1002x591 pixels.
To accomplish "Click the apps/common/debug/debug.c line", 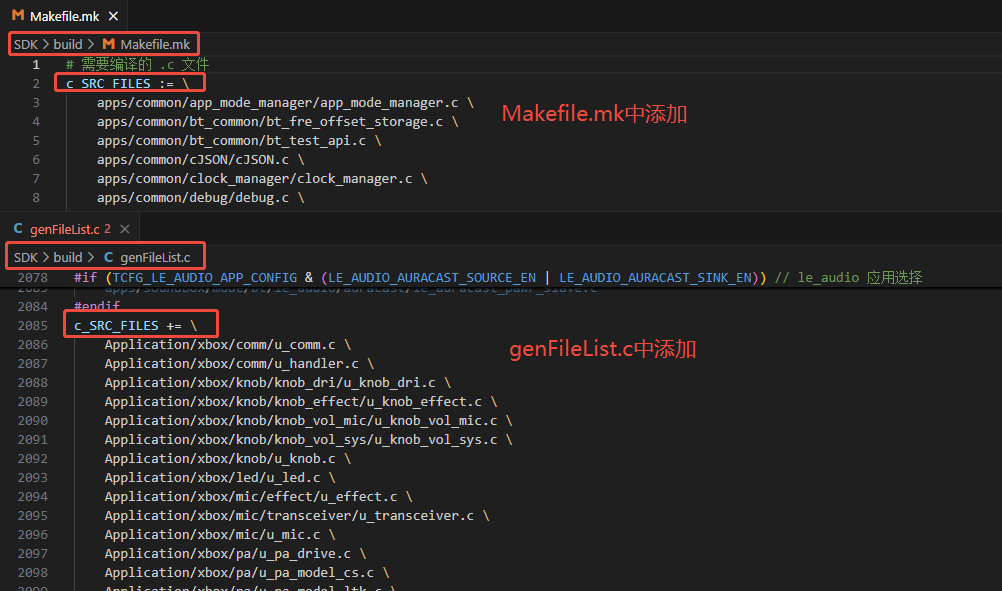I will tap(201, 198).
